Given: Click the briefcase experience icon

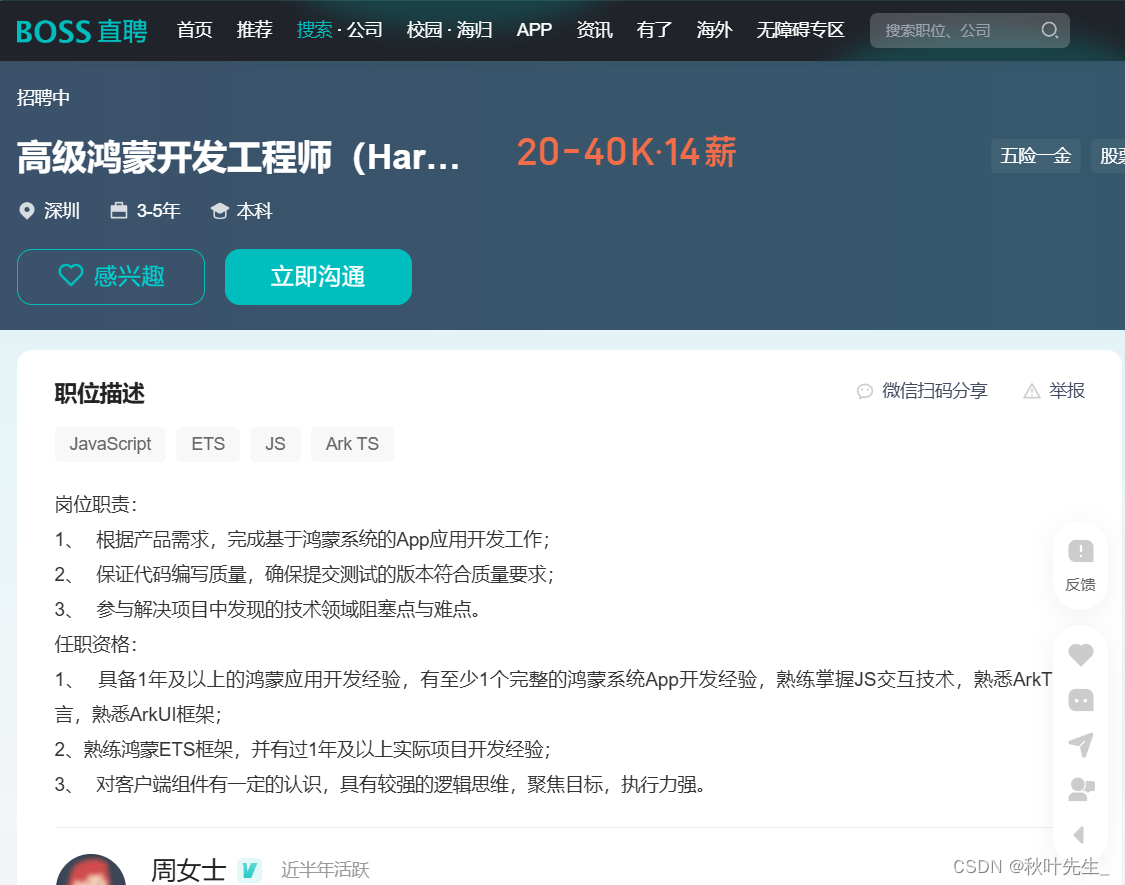Looking at the screenshot, I should click(x=118, y=210).
